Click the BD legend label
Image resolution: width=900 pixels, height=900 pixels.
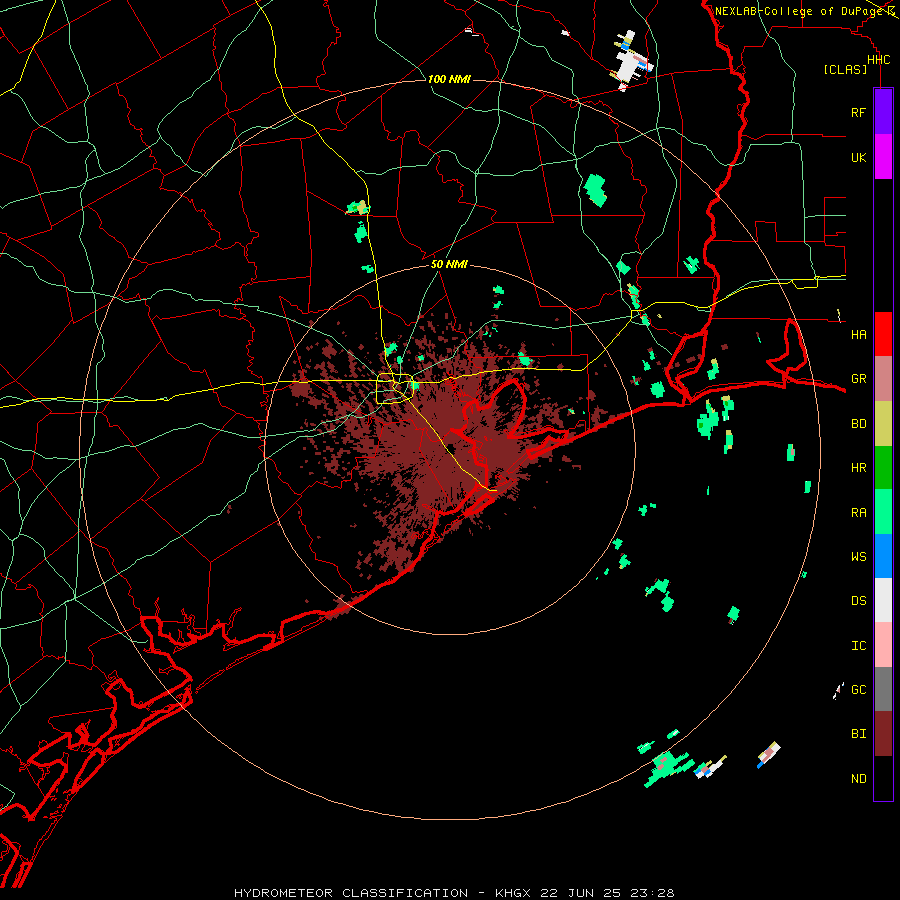coord(858,424)
